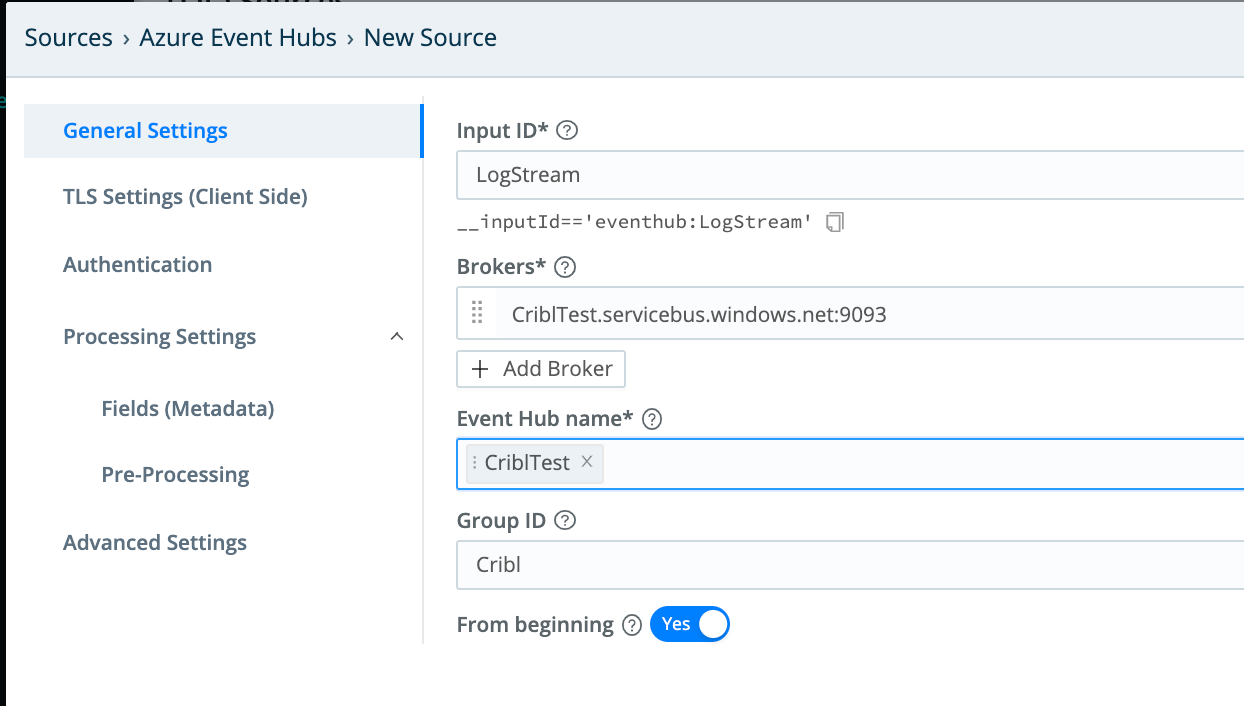This screenshot has height=706, width=1244.
Task: Open the Input ID help icon
Action: tap(567, 131)
